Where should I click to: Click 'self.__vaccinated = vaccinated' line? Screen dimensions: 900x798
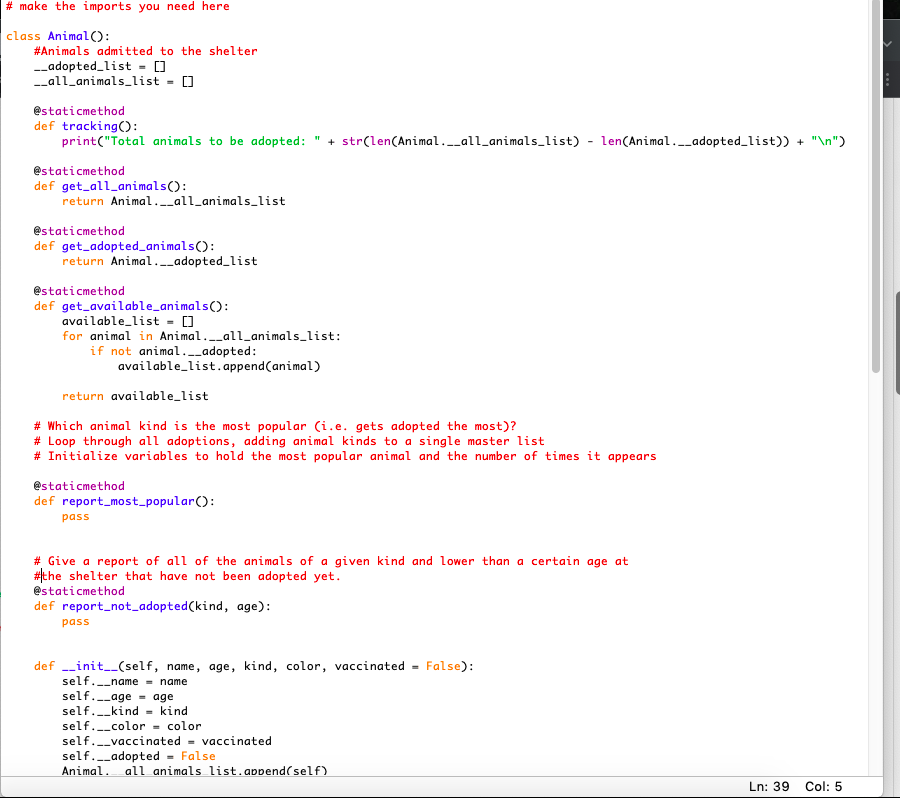click(x=166, y=741)
